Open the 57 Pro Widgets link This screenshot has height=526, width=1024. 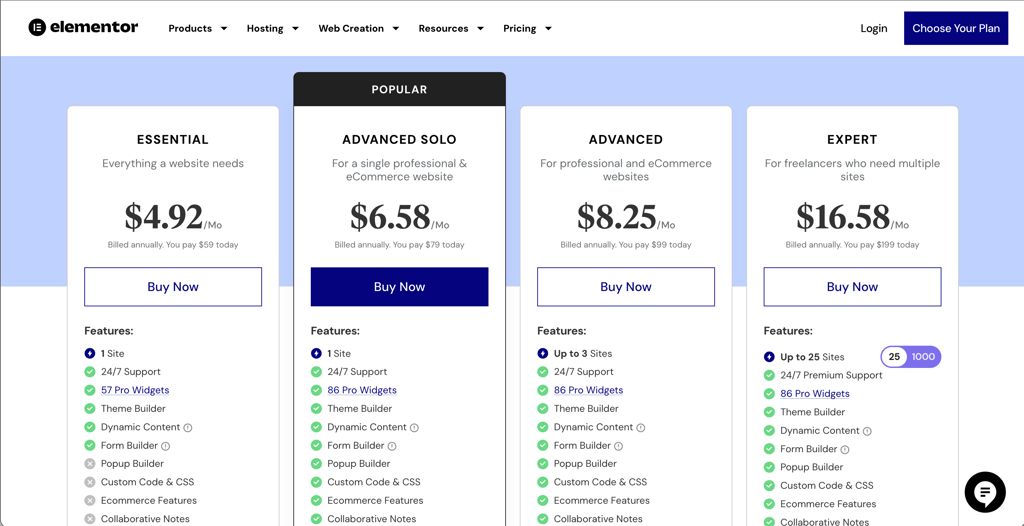click(135, 390)
